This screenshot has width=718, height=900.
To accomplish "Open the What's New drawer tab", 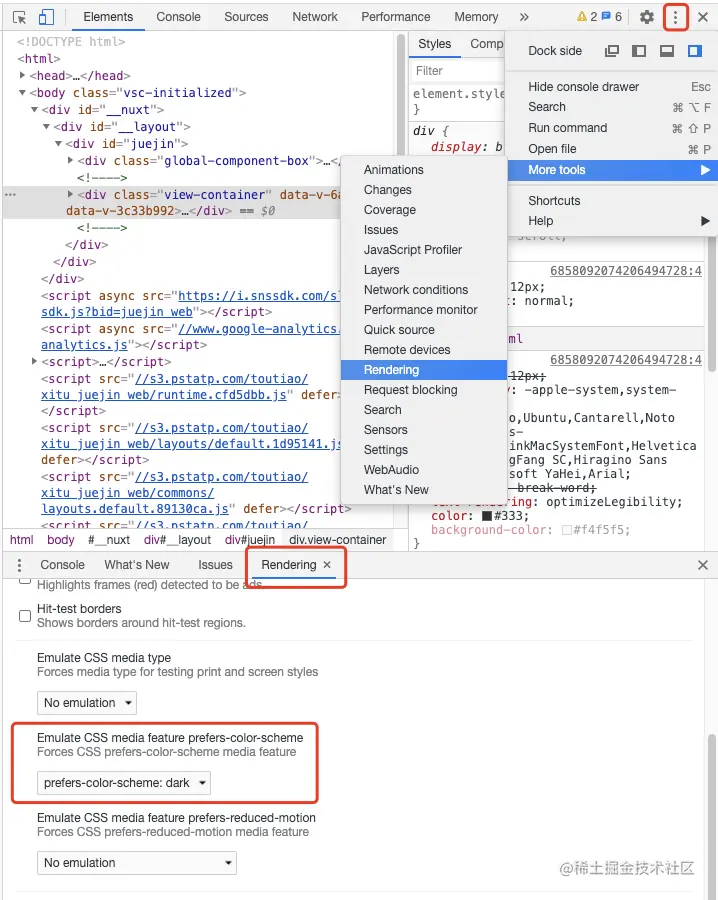I will click(x=137, y=565).
